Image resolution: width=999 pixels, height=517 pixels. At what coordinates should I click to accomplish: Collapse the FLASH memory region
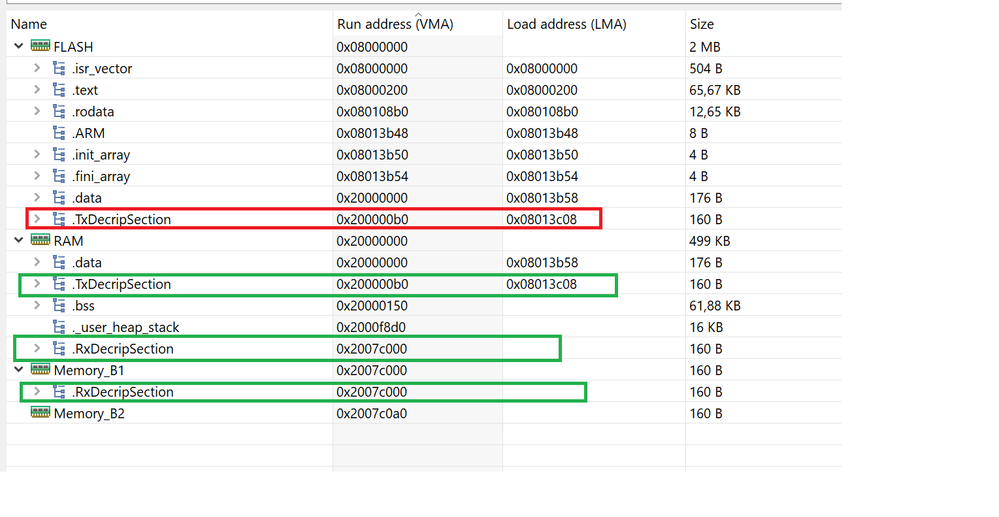[x=18, y=46]
